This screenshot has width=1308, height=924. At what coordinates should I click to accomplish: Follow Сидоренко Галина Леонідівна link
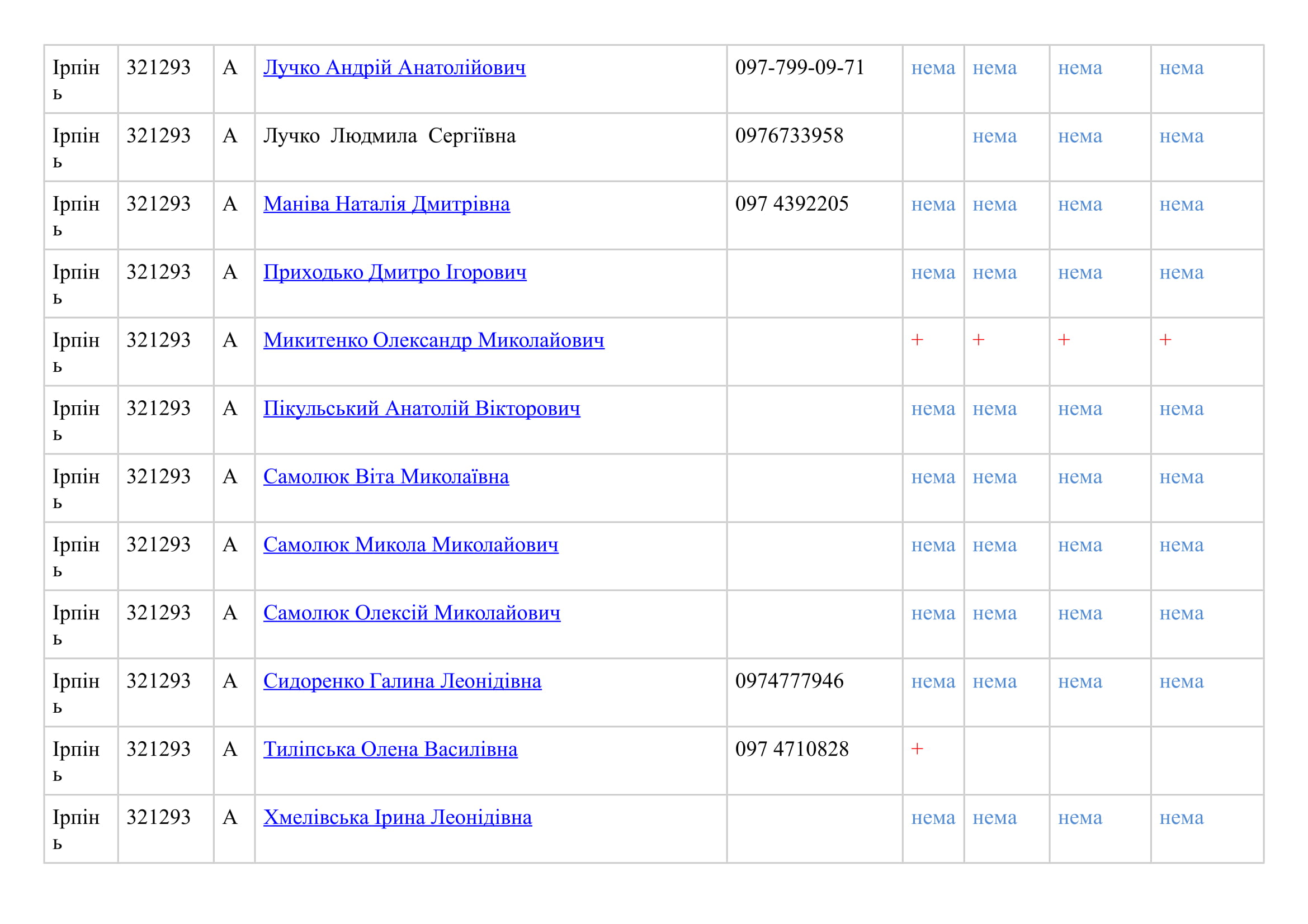click(402, 681)
